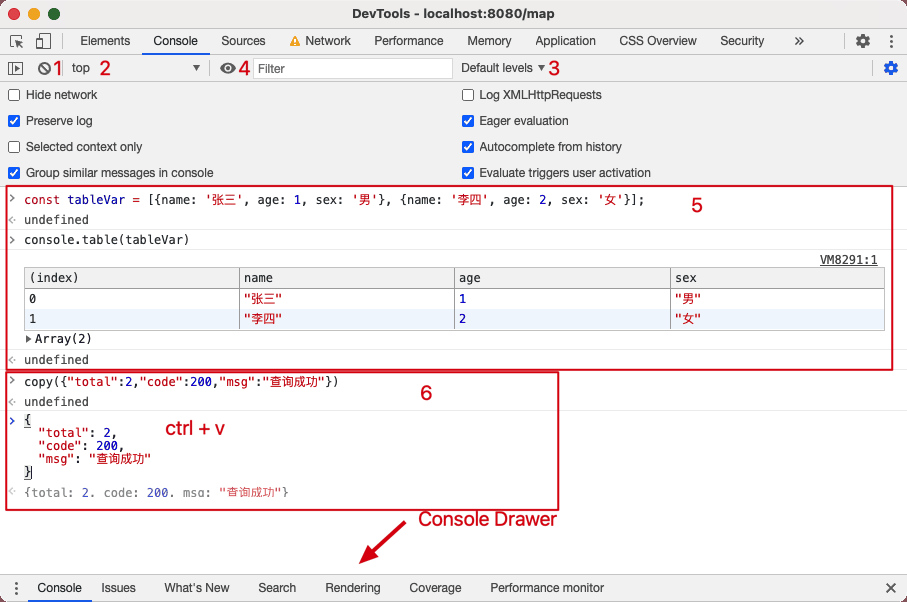Viewport: 907px width, 602px height.
Task: Open the Issues drawer tab
Action: [118, 588]
